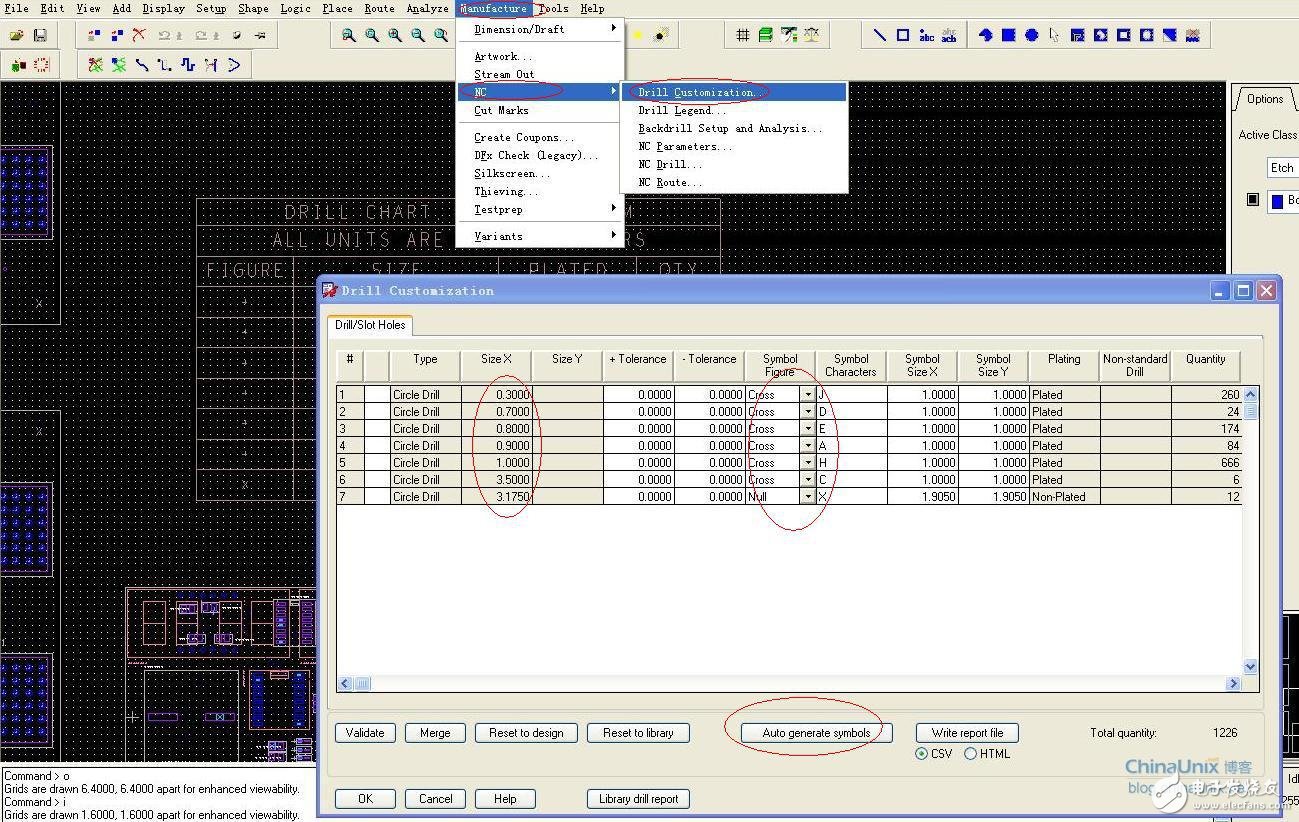Select the Add Rectangle tool icon
Image resolution: width=1299 pixels, height=822 pixels.
tap(902, 35)
